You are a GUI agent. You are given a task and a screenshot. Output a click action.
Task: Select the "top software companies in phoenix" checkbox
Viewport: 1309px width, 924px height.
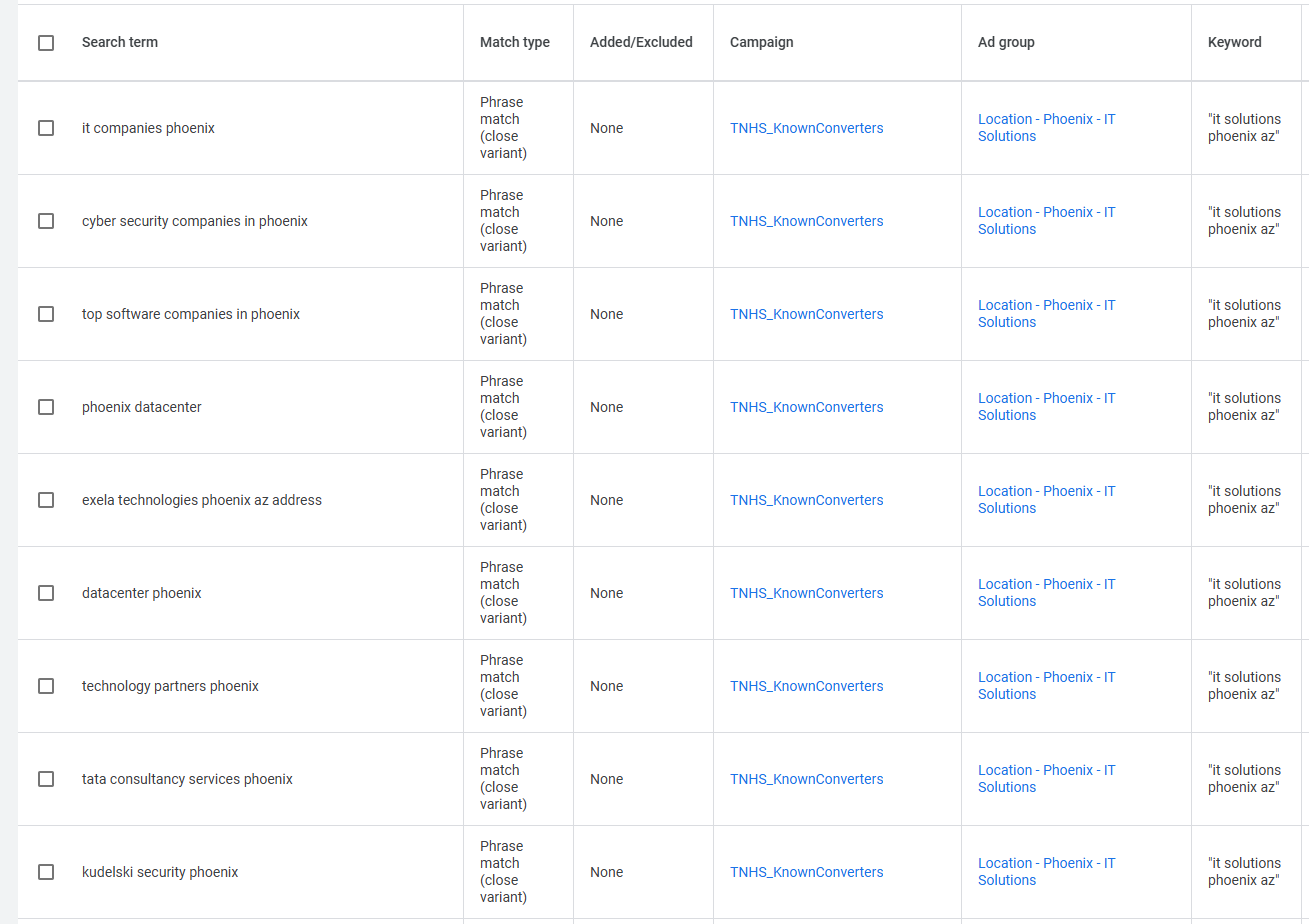(x=46, y=314)
